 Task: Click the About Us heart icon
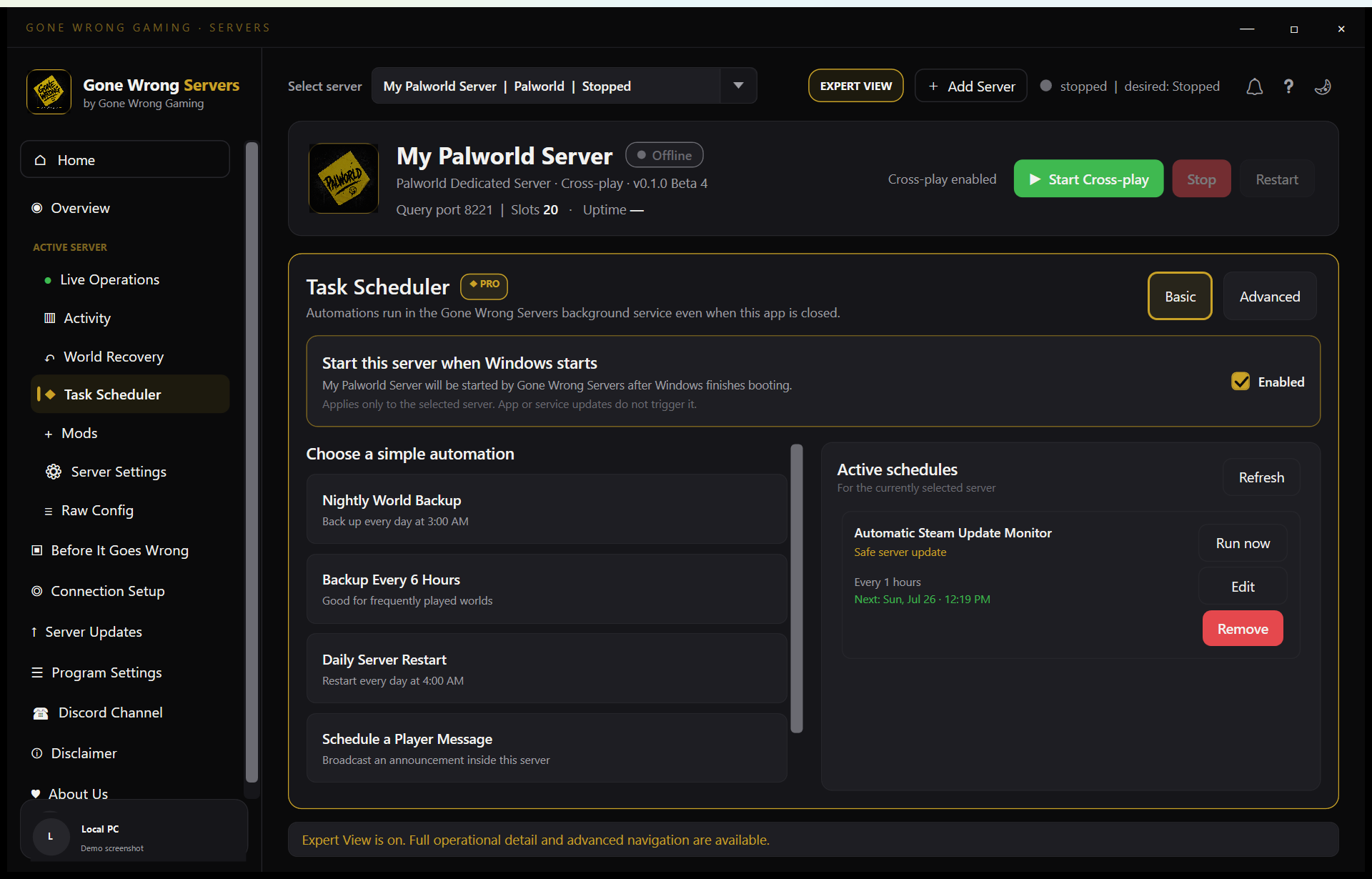36,794
